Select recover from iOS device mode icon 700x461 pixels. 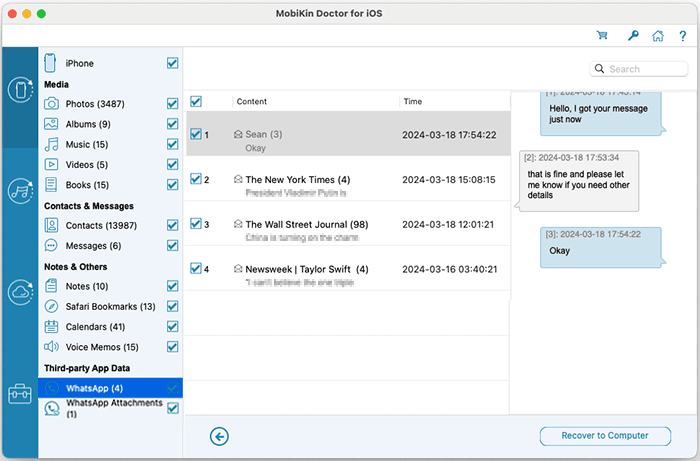click(20, 90)
